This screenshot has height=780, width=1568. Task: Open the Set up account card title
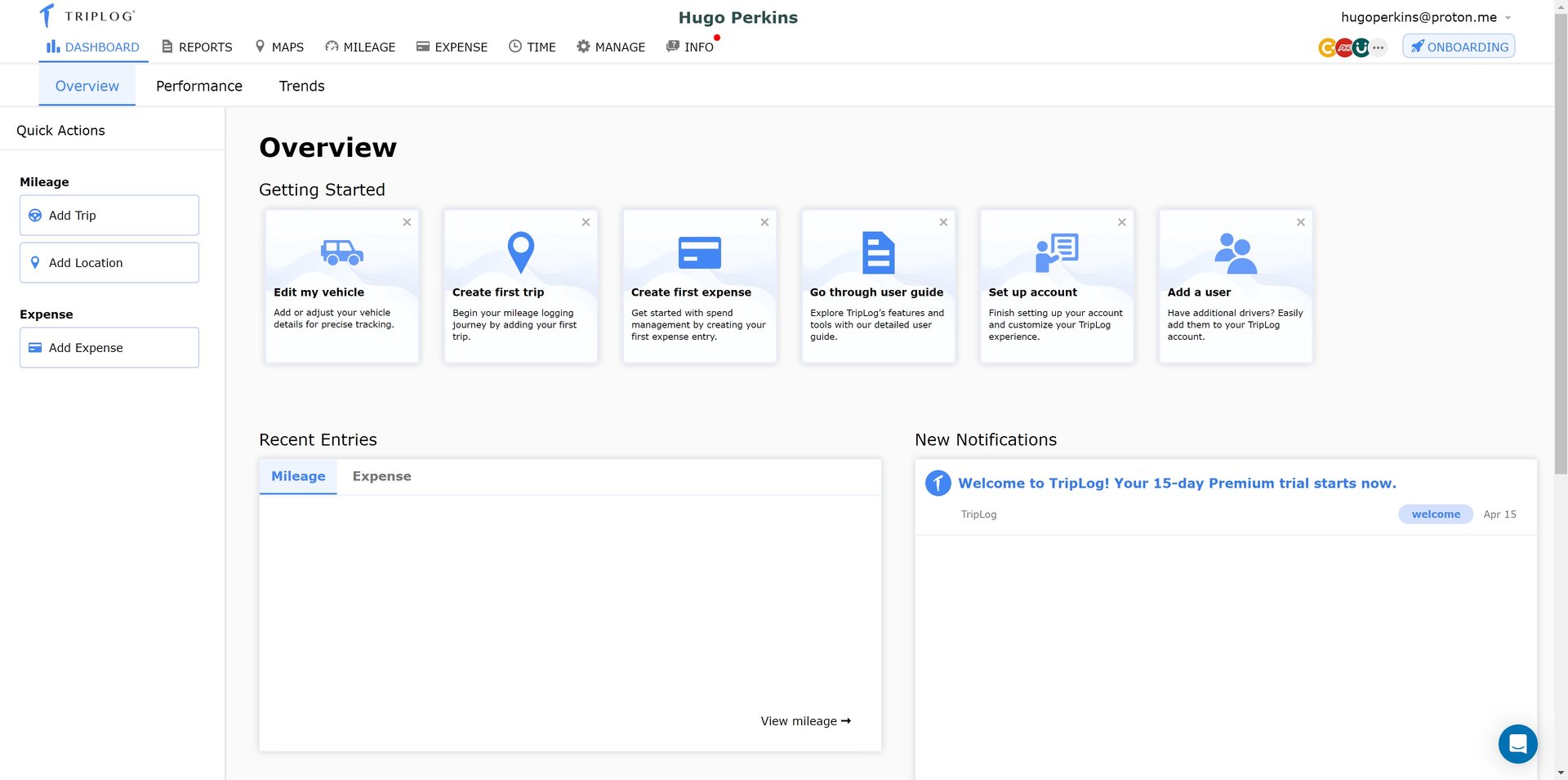tap(1033, 292)
